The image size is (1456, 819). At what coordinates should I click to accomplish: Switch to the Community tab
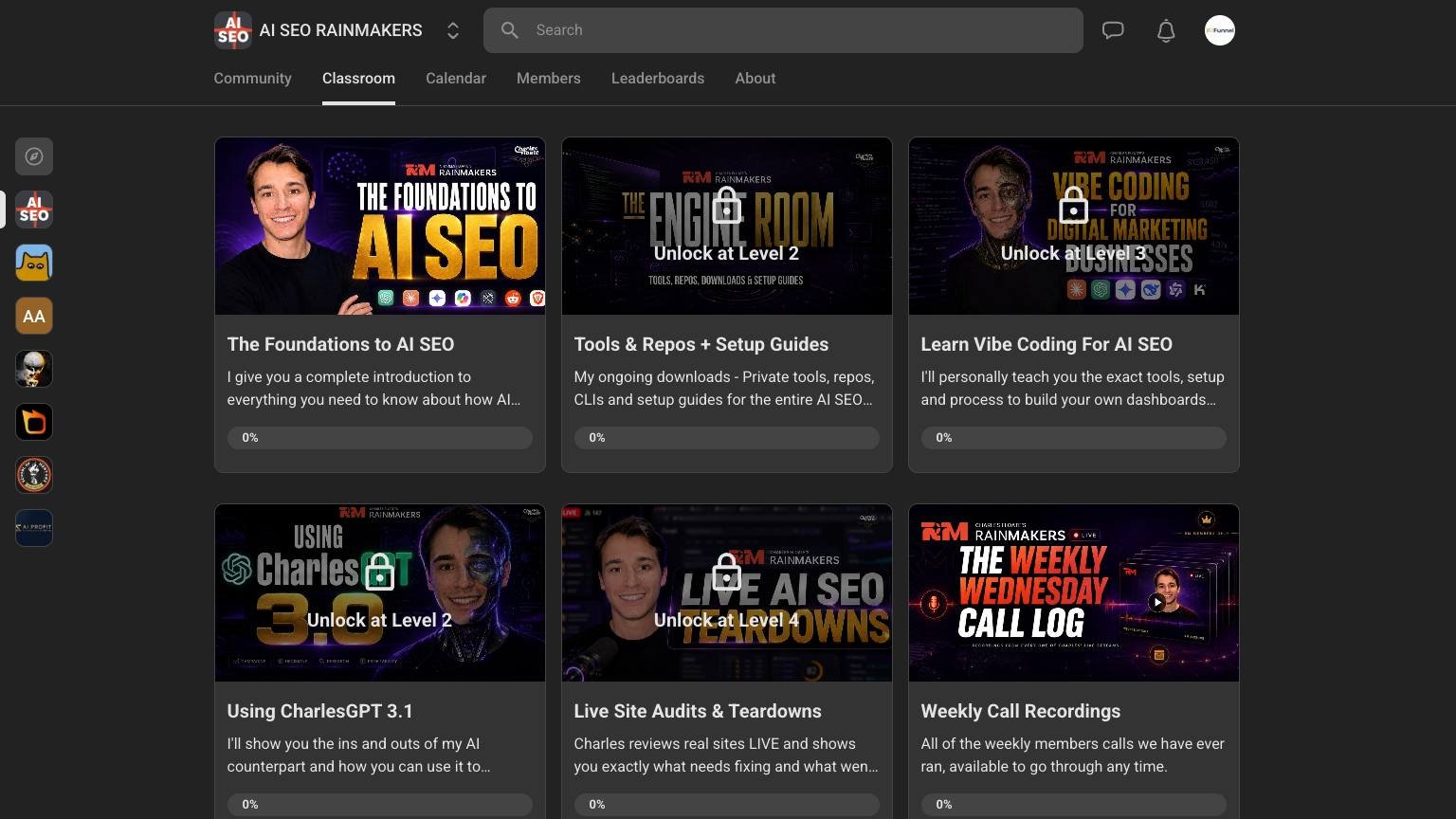pos(252,79)
